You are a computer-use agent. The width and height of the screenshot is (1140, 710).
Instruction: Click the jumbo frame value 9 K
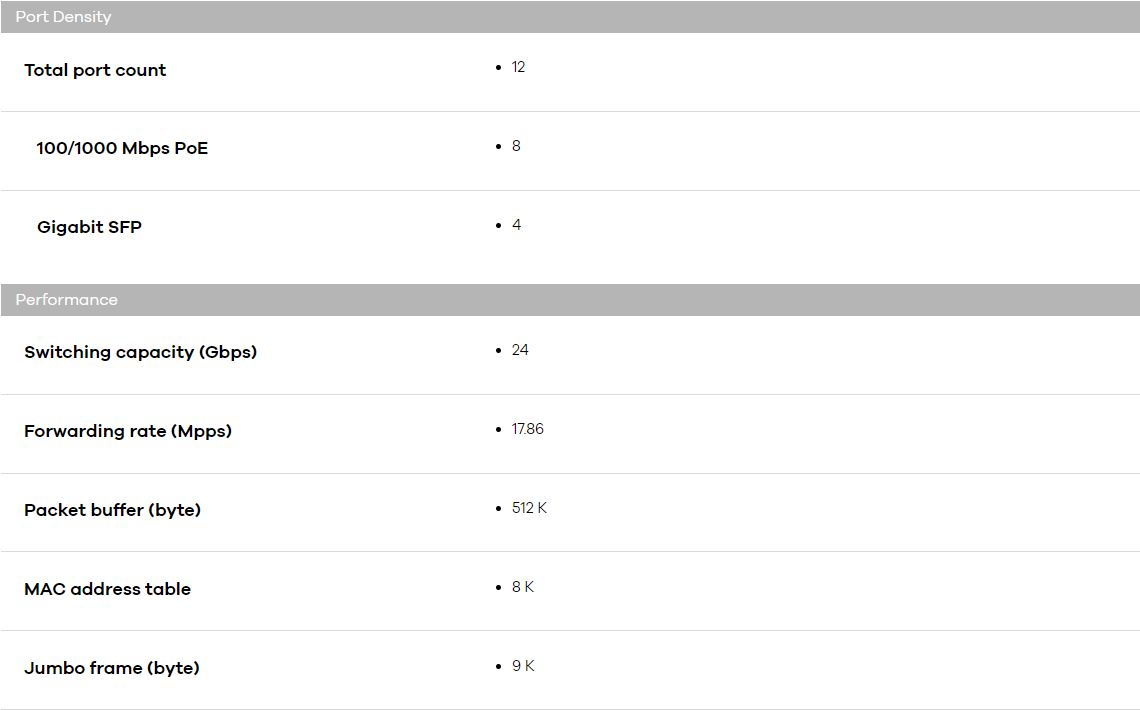(x=523, y=666)
